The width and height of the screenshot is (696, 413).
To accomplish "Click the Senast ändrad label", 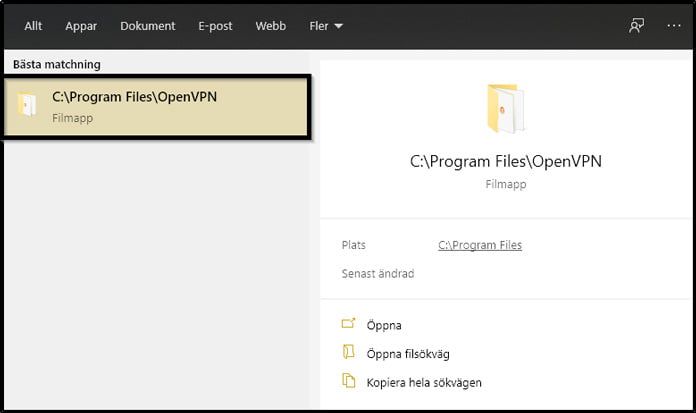I will pos(378,274).
